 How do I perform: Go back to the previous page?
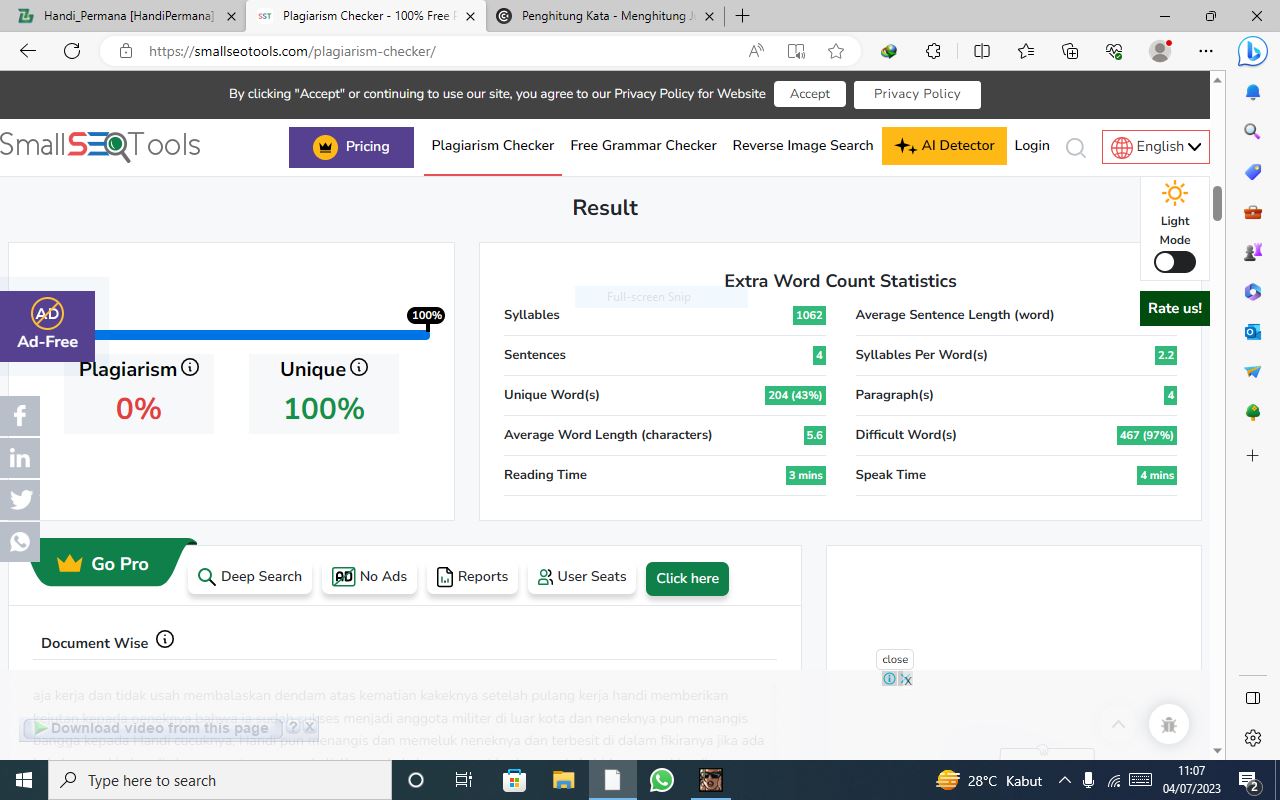[x=28, y=51]
